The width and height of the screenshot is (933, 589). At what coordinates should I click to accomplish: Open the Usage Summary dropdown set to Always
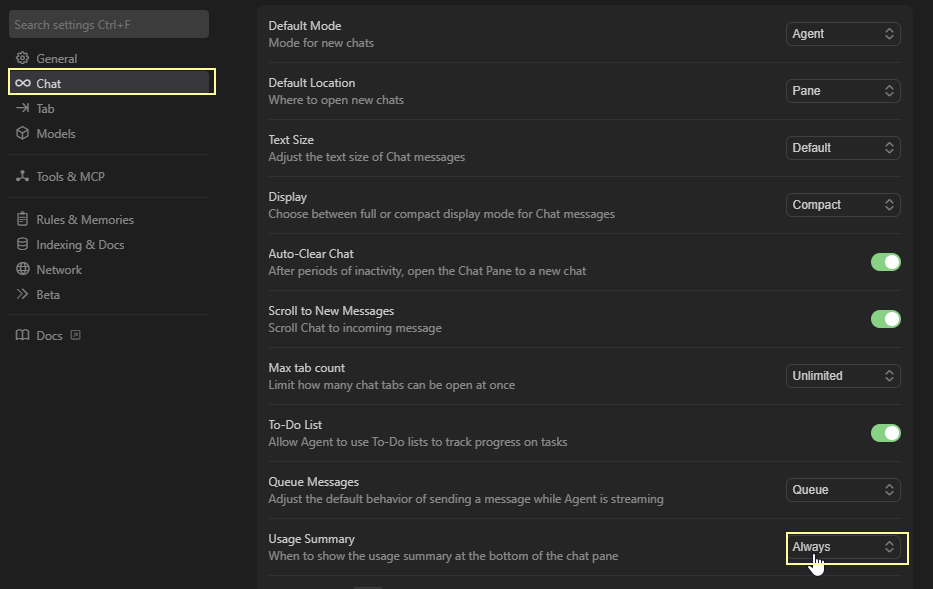tap(843, 547)
